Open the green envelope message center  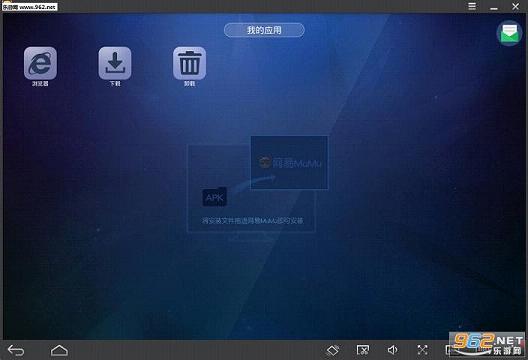tap(509, 33)
